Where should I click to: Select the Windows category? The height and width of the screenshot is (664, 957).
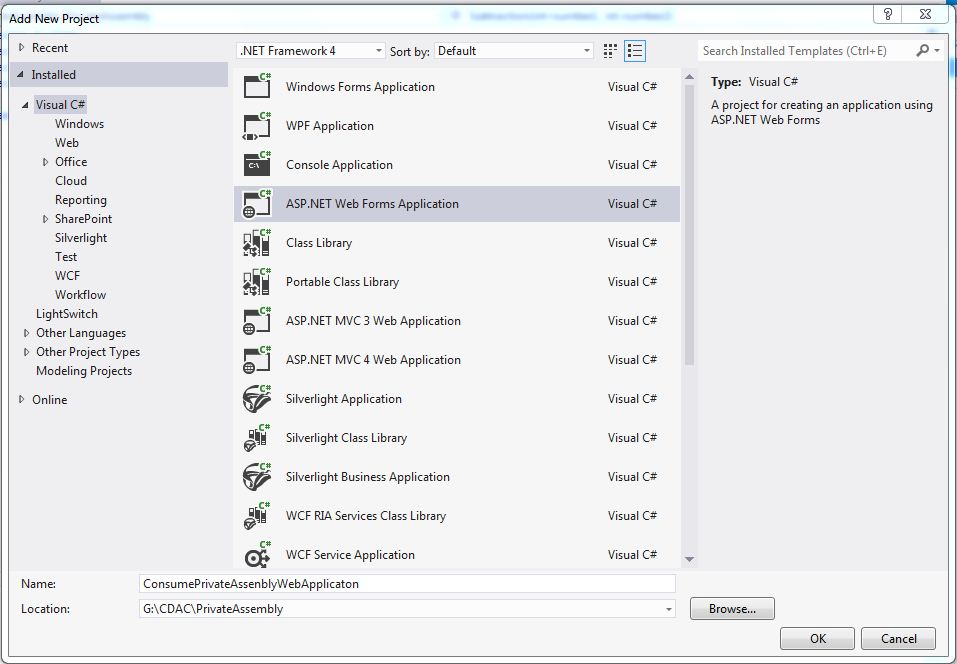click(x=79, y=124)
